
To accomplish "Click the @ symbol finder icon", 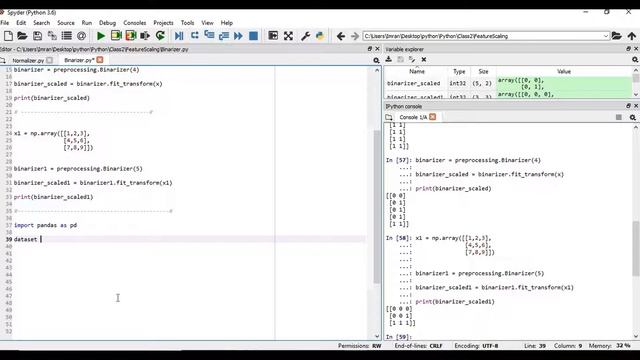I will click(x=81, y=36).
